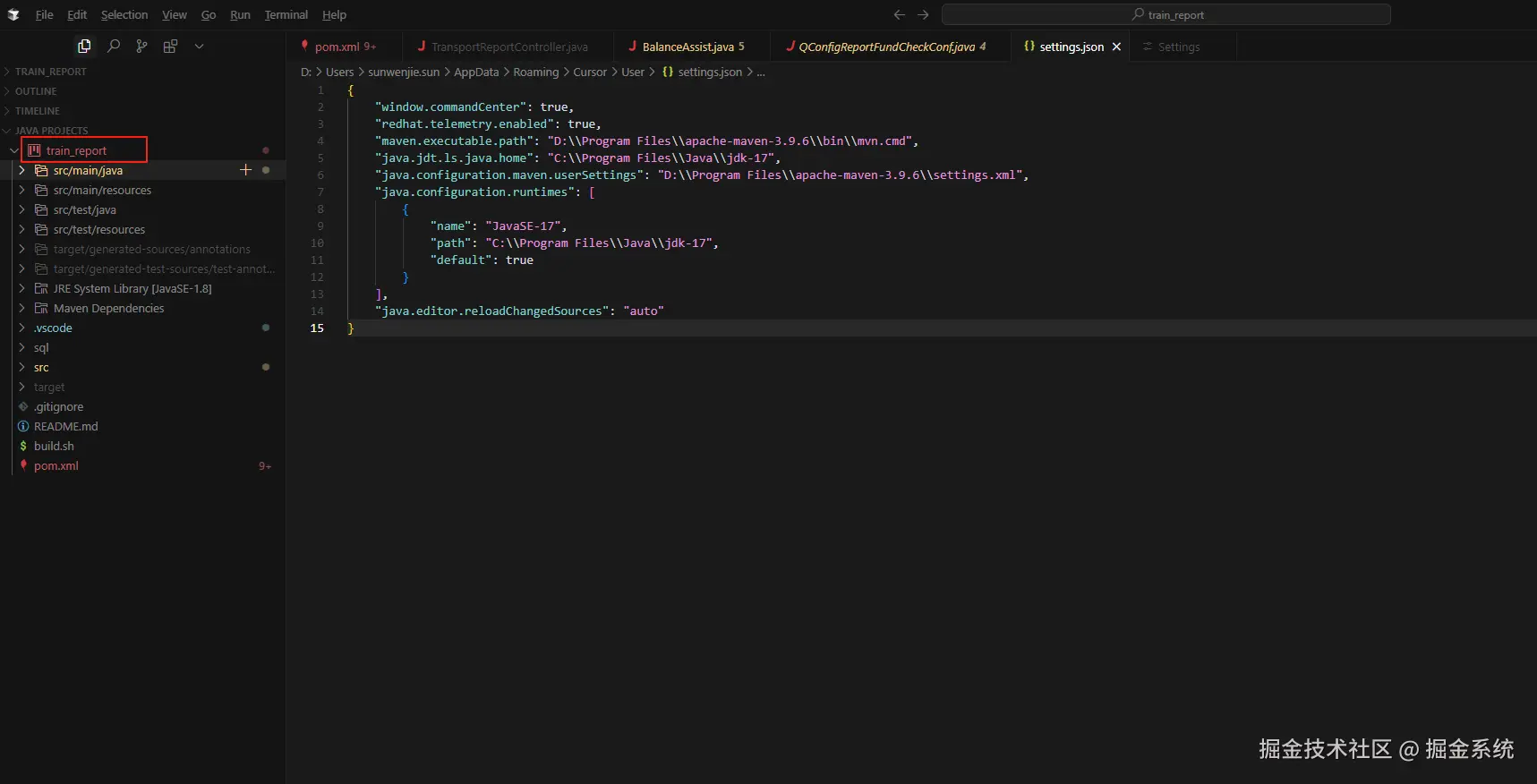Image resolution: width=1537 pixels, height=784 pixels.
Task: Open the Search view icon
Action: coord(114,46)
